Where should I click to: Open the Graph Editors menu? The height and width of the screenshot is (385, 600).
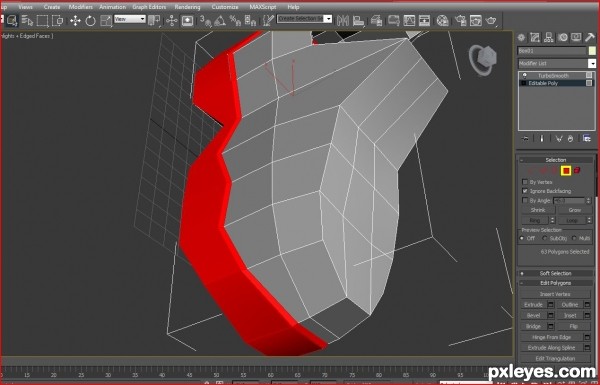click(x=149, y=7)
